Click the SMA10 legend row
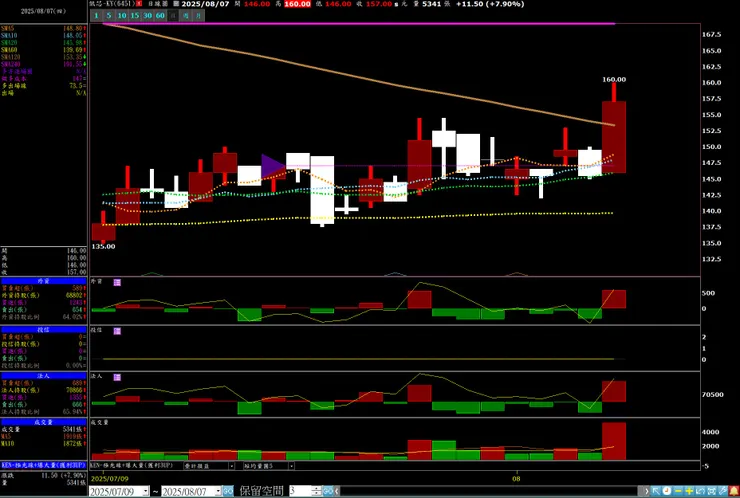 43,35
